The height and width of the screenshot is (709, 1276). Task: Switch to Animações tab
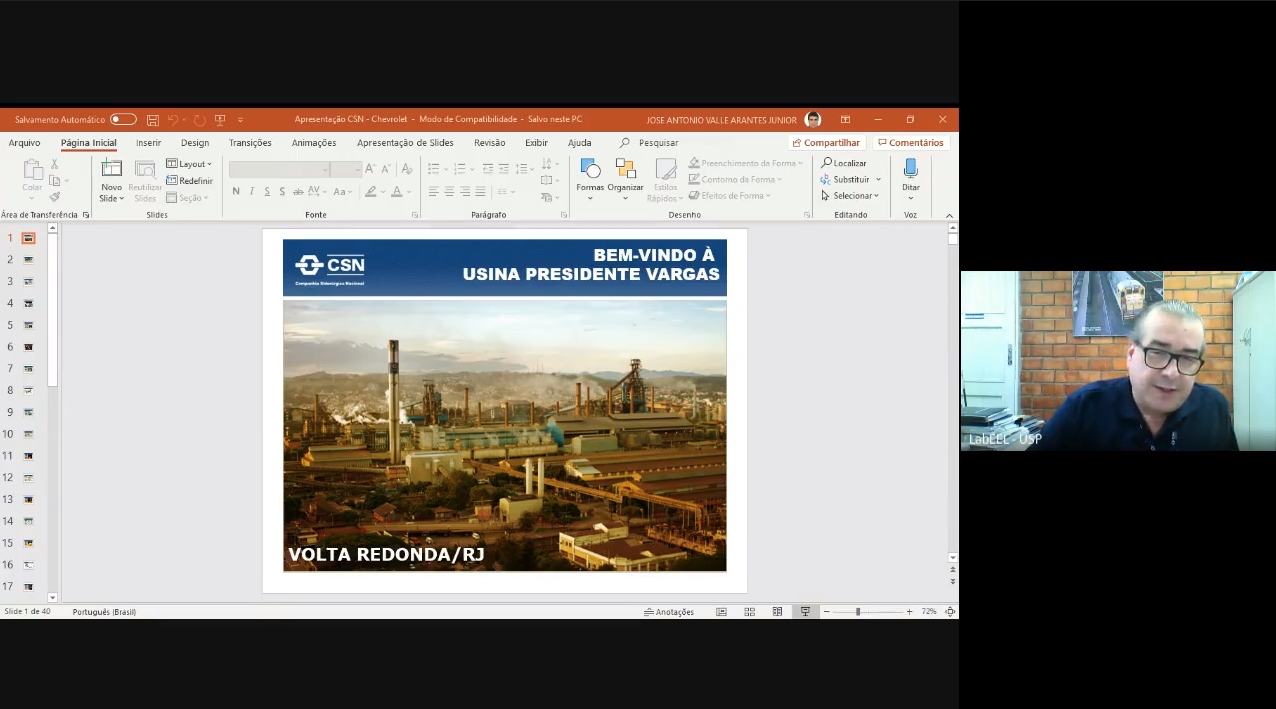click(314, 143)
